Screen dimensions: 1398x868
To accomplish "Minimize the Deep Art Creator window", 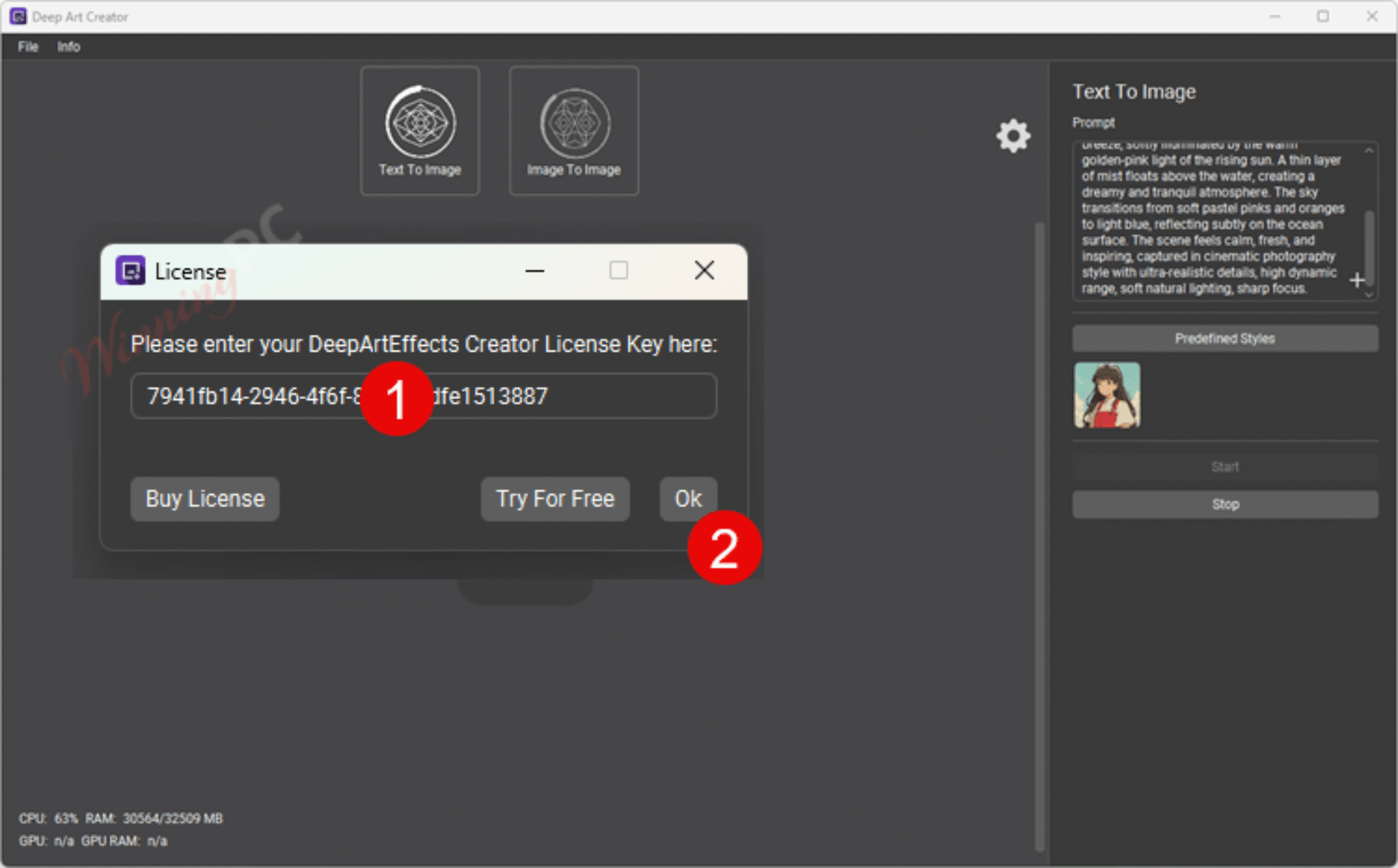I will (1274, 16).
